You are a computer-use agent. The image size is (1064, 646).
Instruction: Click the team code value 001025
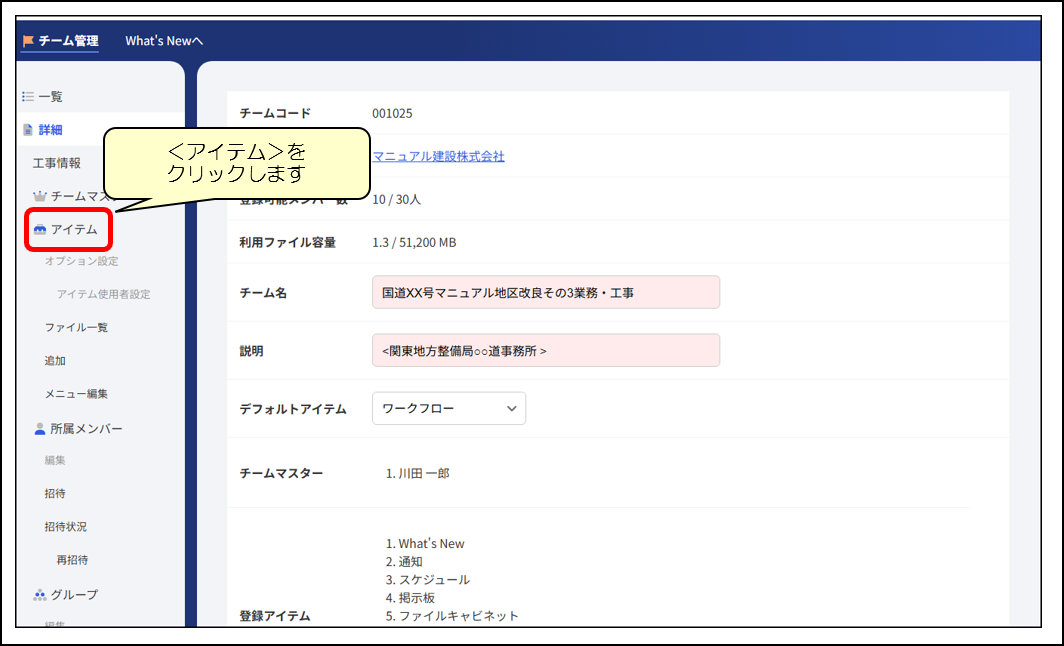392,113
